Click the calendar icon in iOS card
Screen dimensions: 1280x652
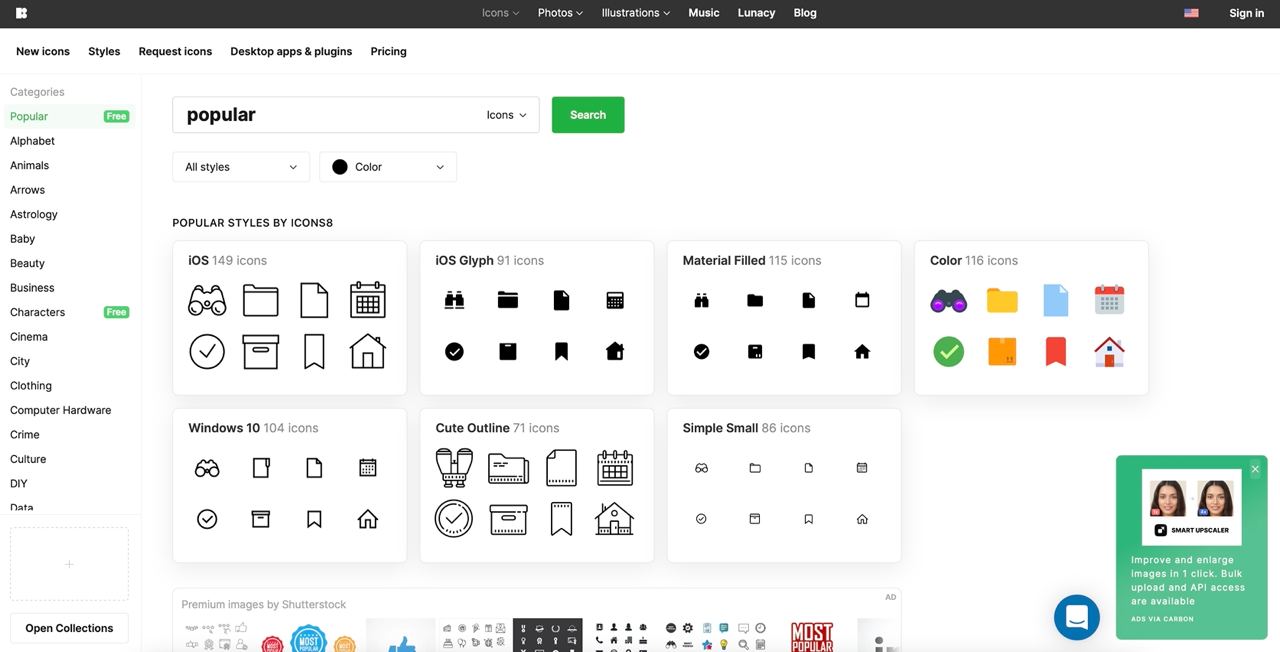(x=368, y=300)
